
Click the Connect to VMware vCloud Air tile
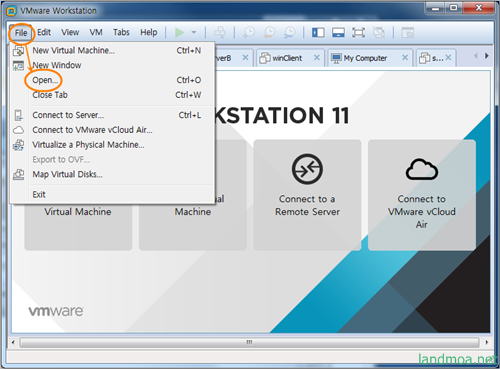[422, 195]
